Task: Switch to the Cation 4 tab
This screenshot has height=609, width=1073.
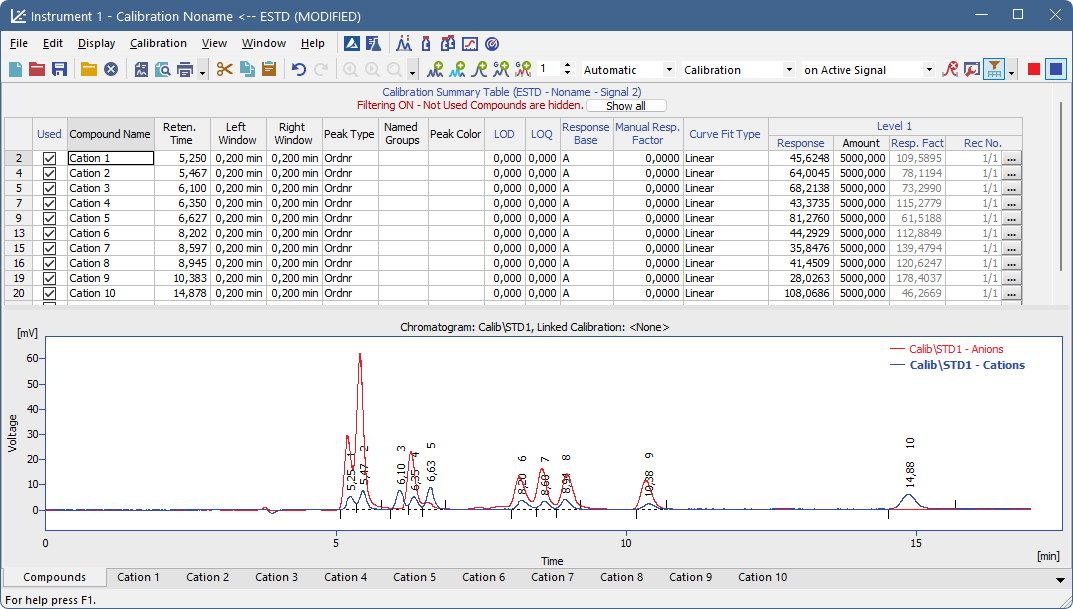Action: 346,577
